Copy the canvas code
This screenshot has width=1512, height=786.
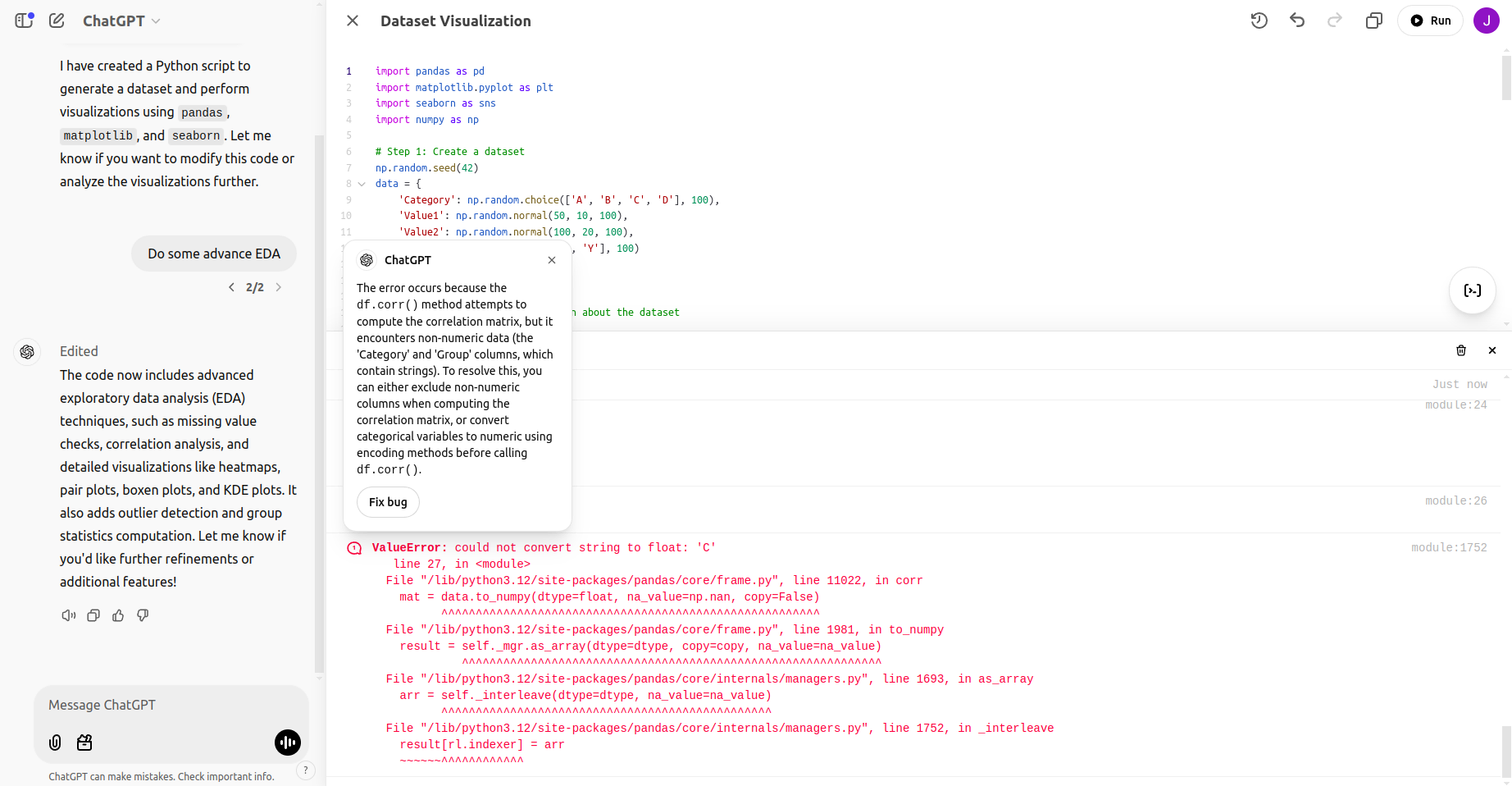pyautogui.click(x=1374, y=21)
